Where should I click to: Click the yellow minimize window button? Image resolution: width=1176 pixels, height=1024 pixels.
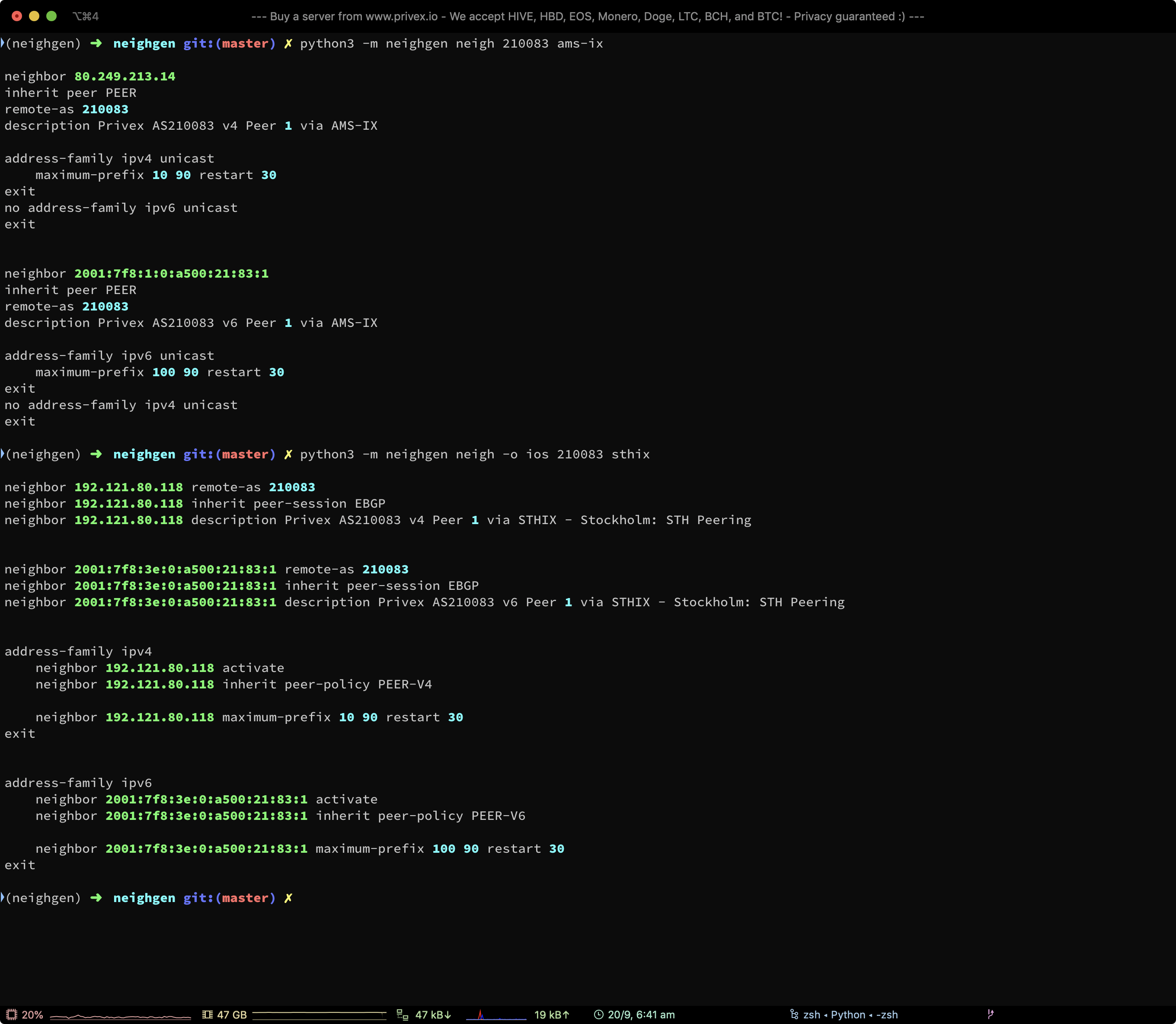34,16
